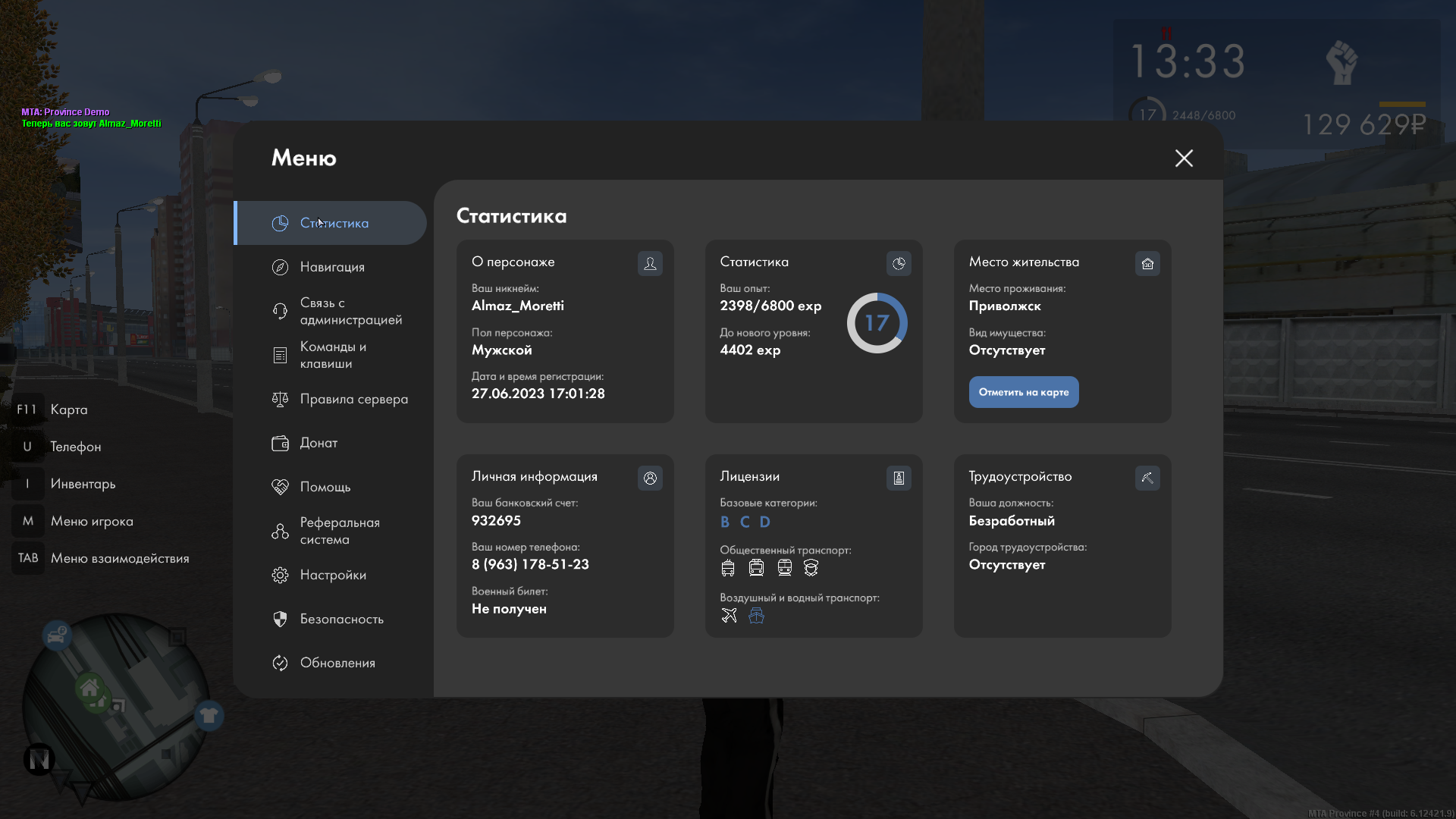The width and height of the screenshot is (1456, 819).
Task: Click the airplane license icon
Action: [729, 616]
